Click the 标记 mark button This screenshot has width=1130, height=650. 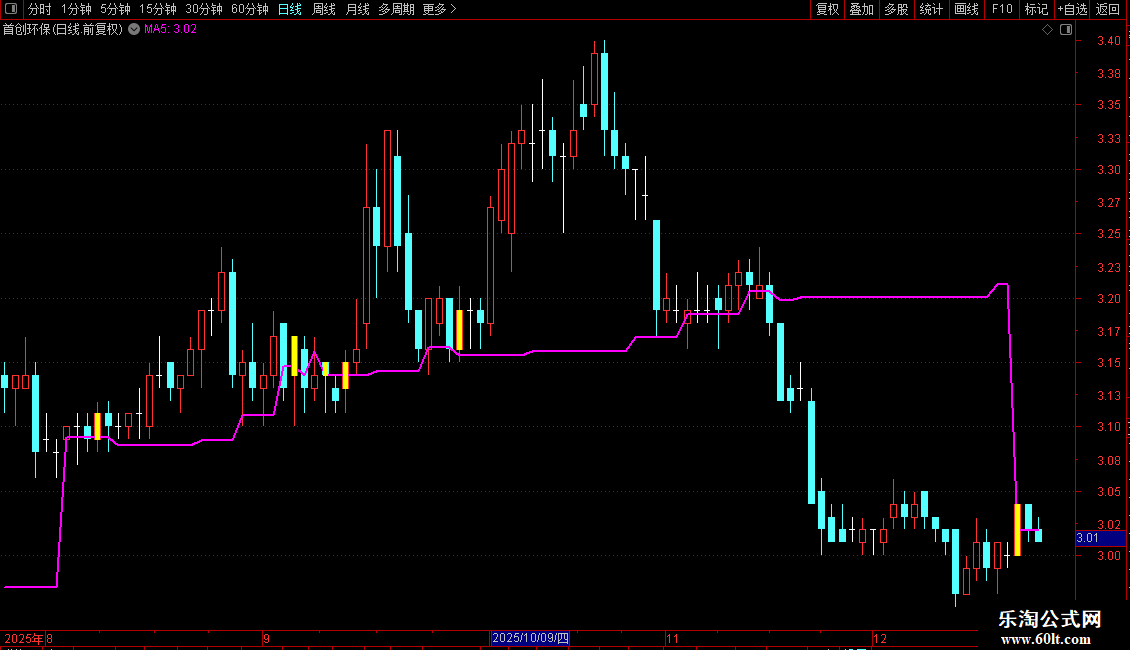tap(1036, 9)
